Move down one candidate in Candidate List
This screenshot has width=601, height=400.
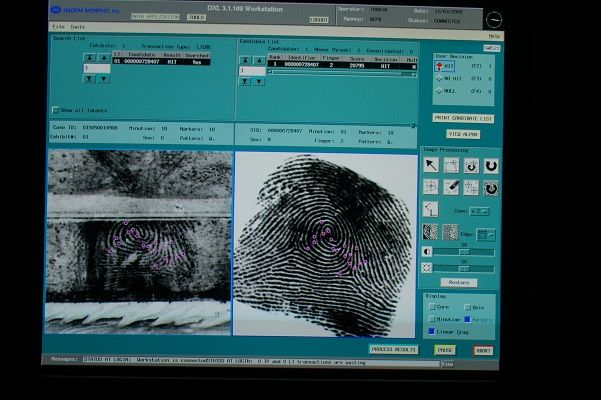click(259, 82)
